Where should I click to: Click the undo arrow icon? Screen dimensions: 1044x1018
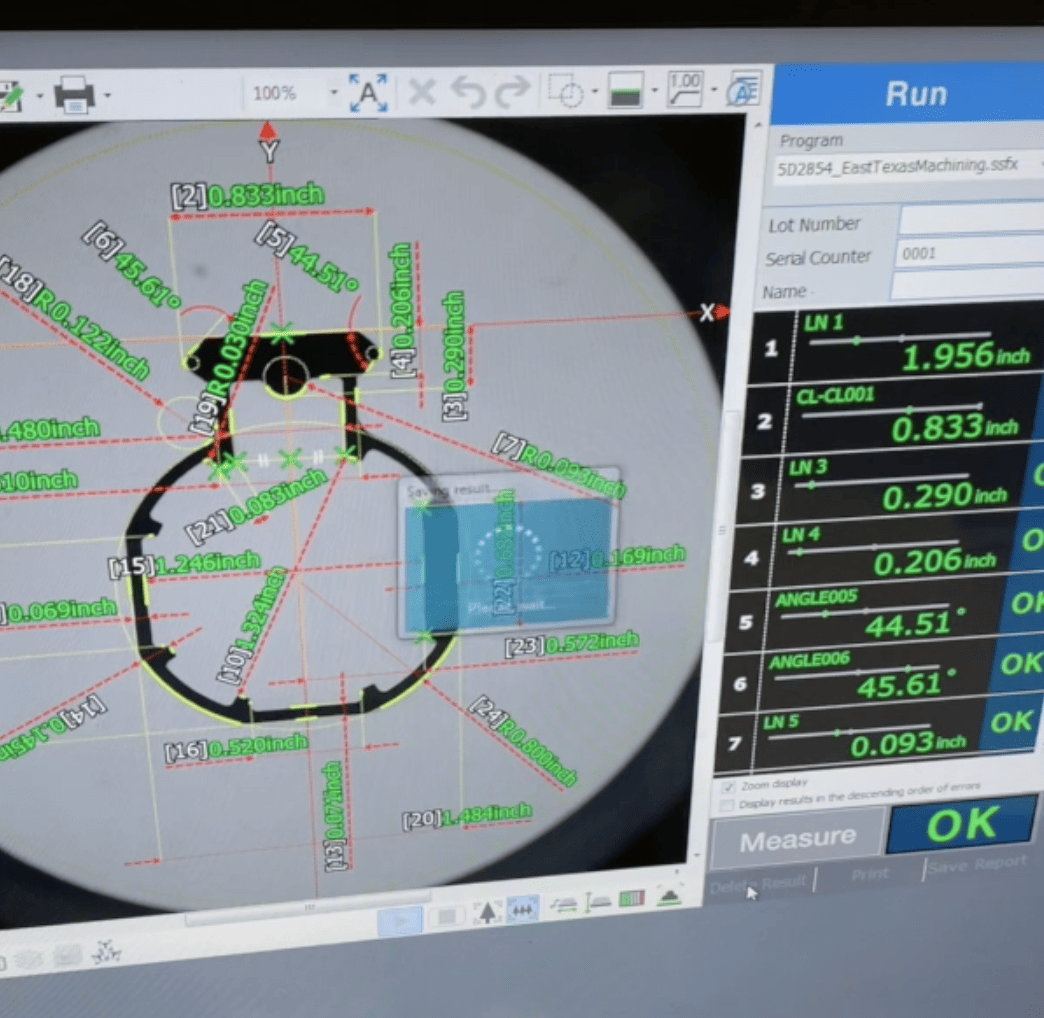click(468, 92)
